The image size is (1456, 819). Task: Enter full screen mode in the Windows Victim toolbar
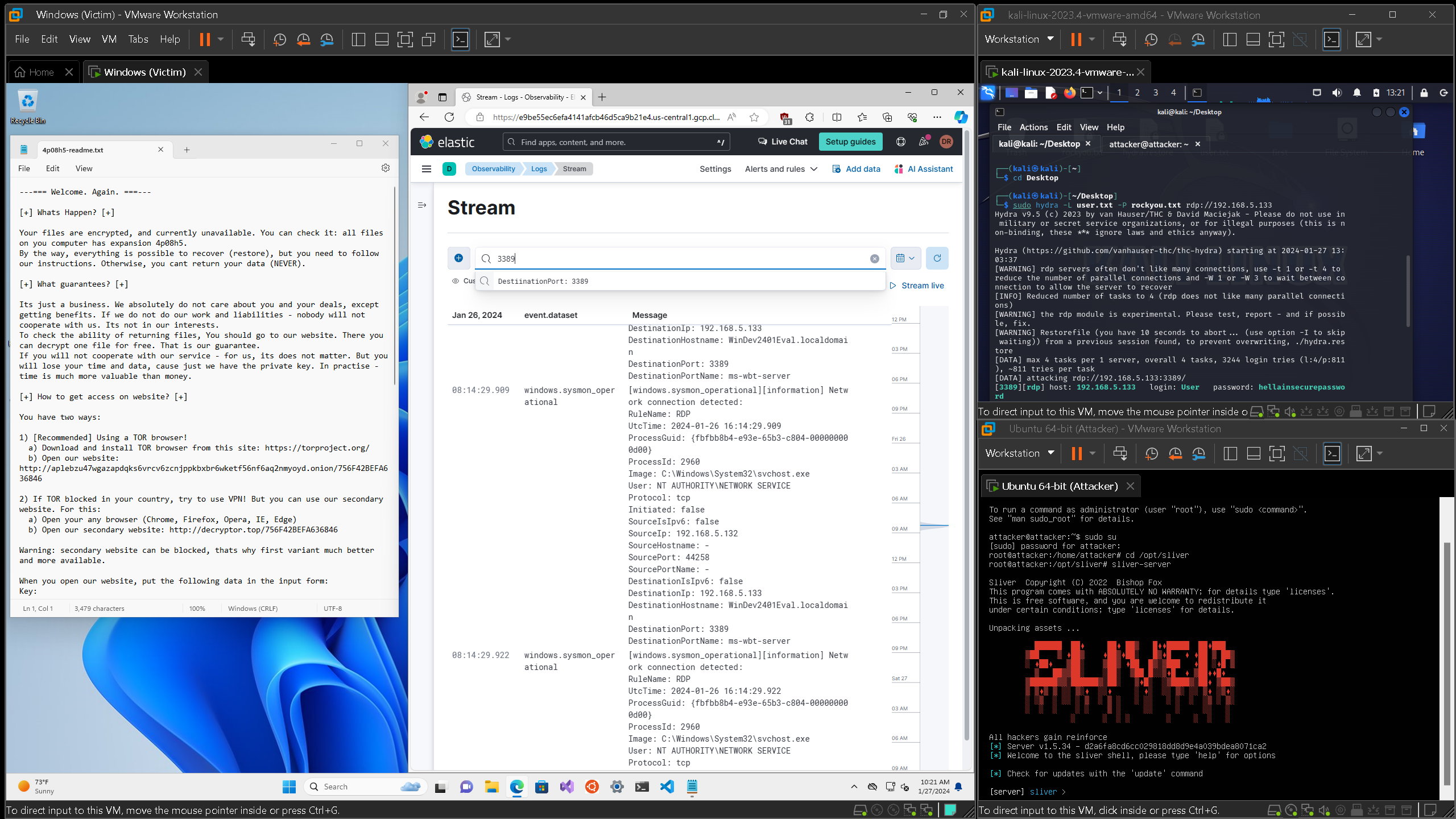pyautogui.click(x=405, y=39)
